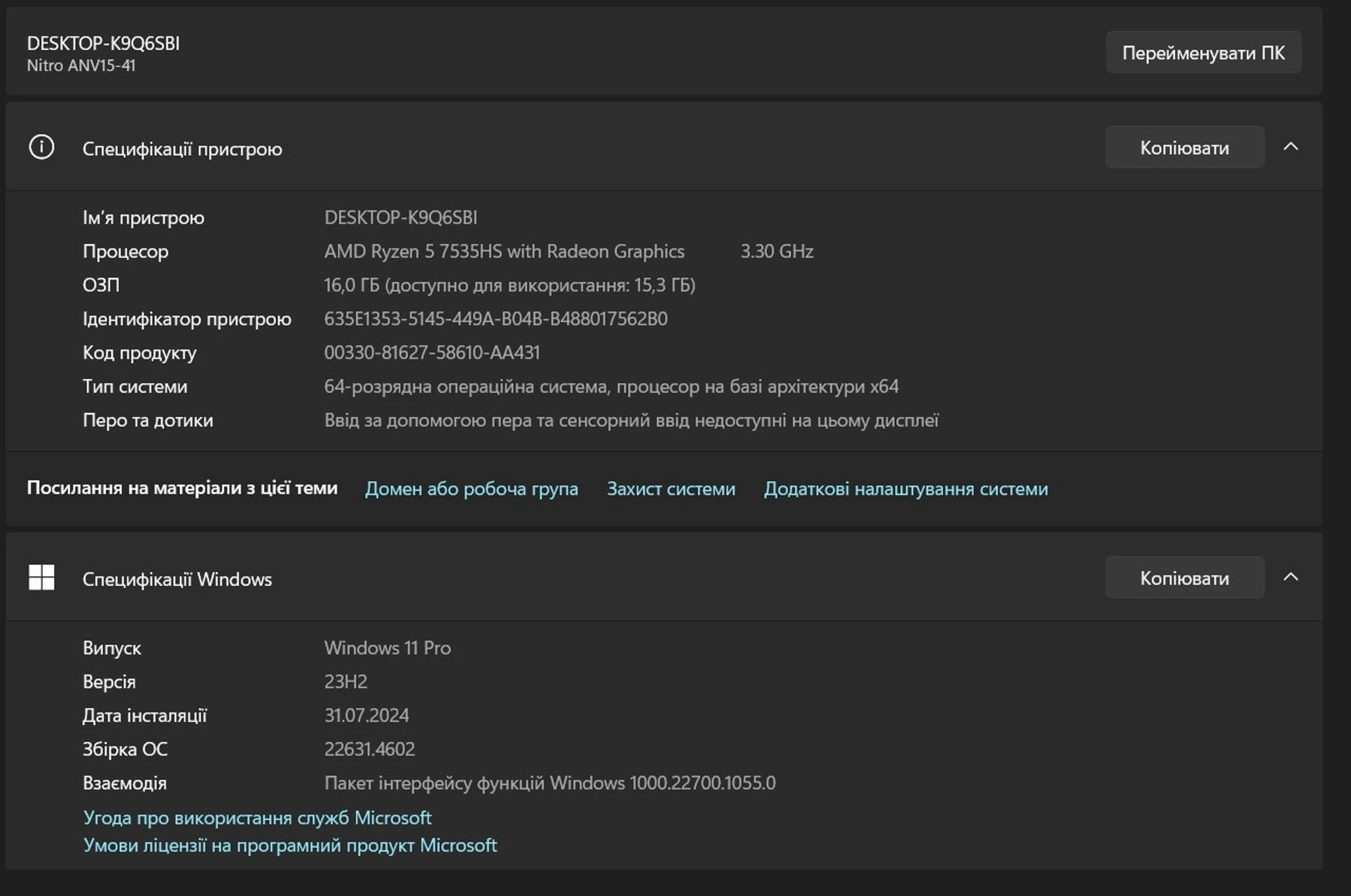
Task: Select device name value DESKTOP-K9Q6SBI in specs
Action: tap(400, 218)
